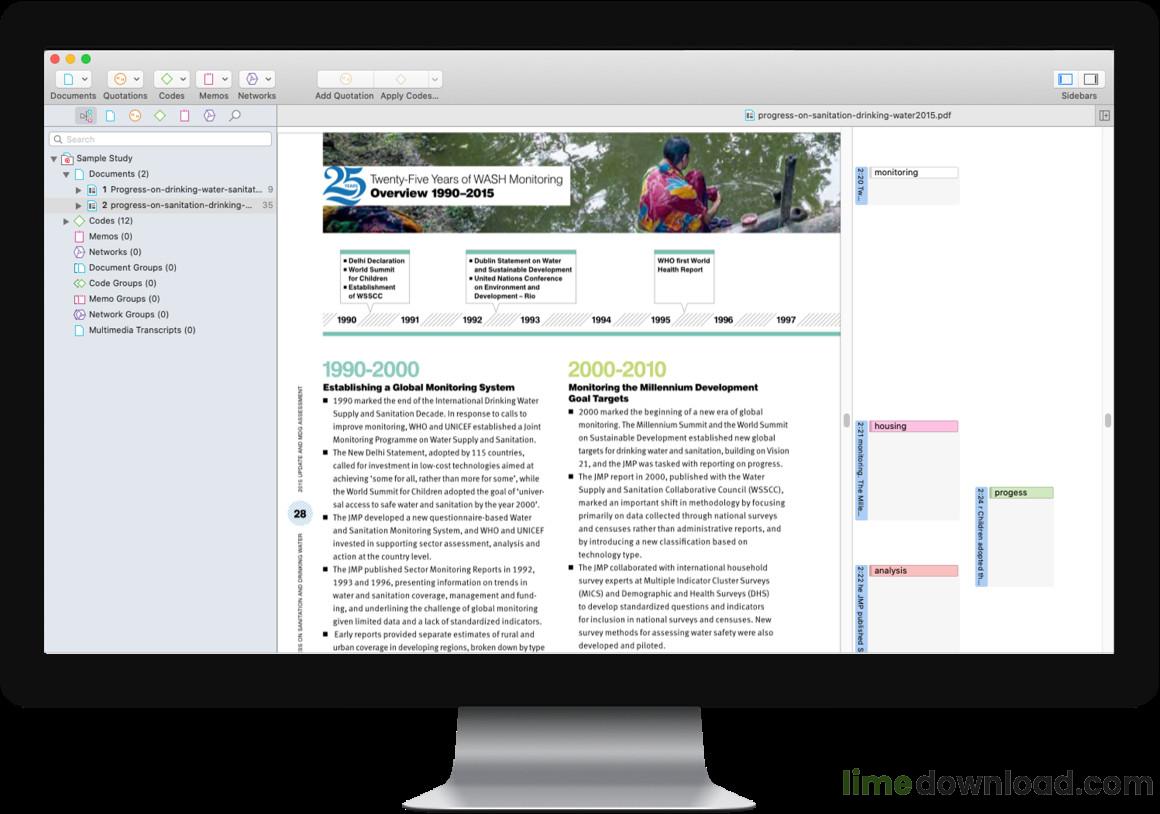Viewport: 1160px width, 814px height.
Task: Expand the Codes (12) tree node
Action: [67, 221]
